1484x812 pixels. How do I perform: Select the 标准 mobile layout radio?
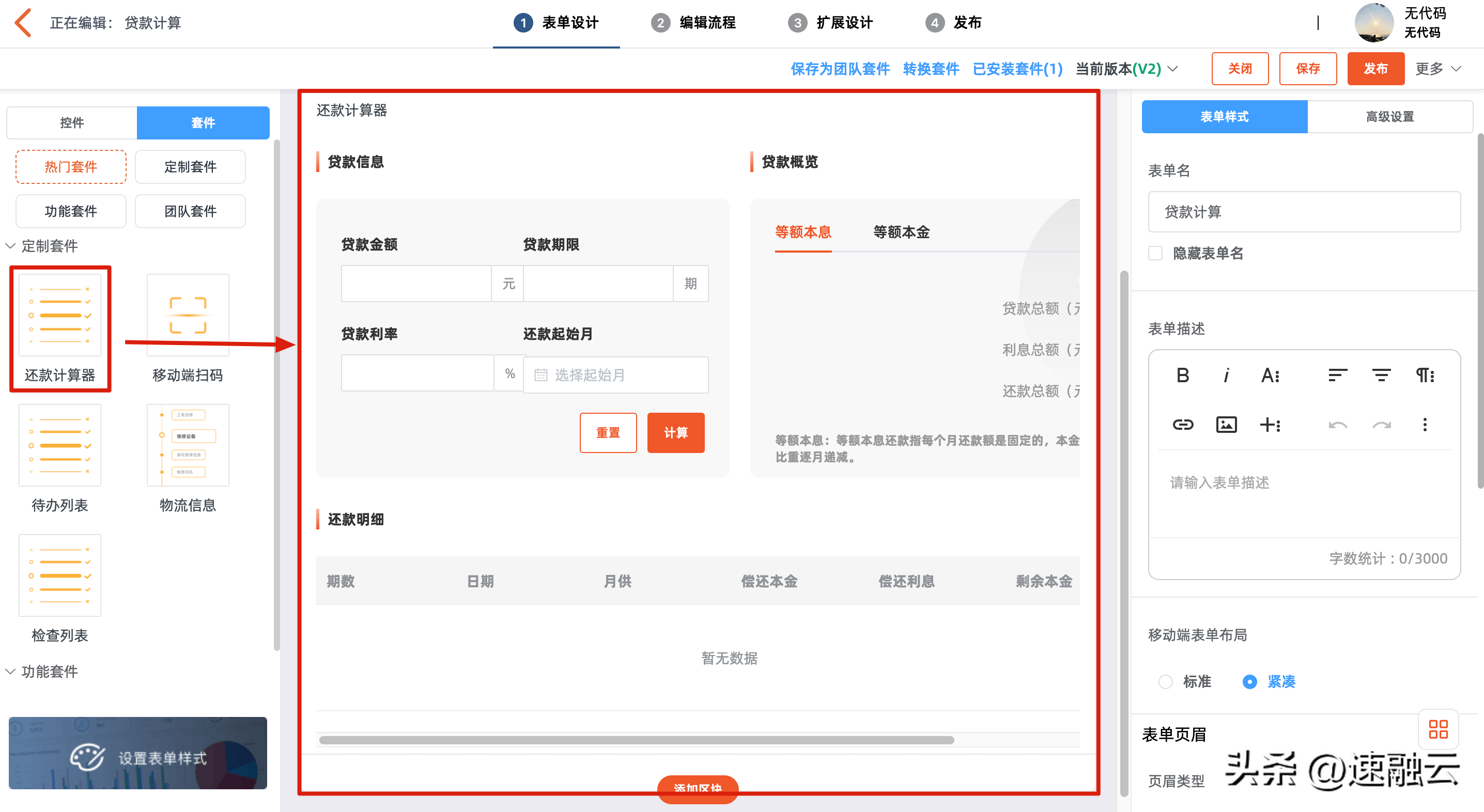click(x=1165, y=682)
